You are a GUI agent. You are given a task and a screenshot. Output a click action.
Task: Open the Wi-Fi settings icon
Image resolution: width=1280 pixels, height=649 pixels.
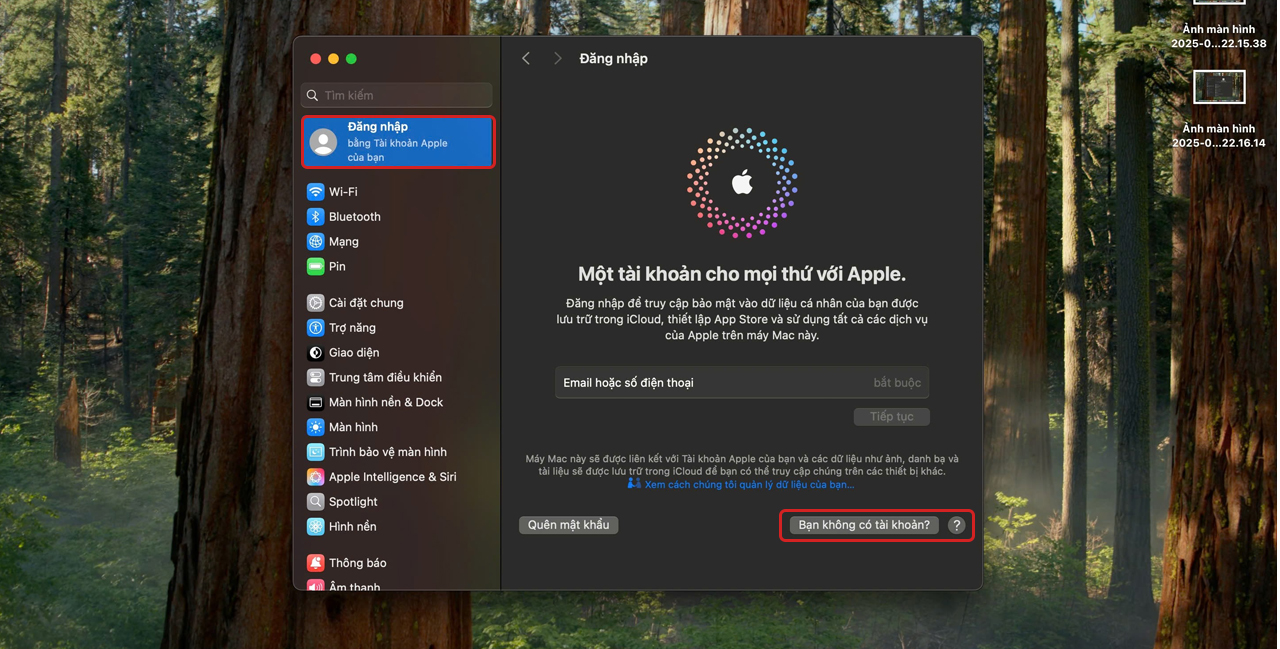[315, 191]
